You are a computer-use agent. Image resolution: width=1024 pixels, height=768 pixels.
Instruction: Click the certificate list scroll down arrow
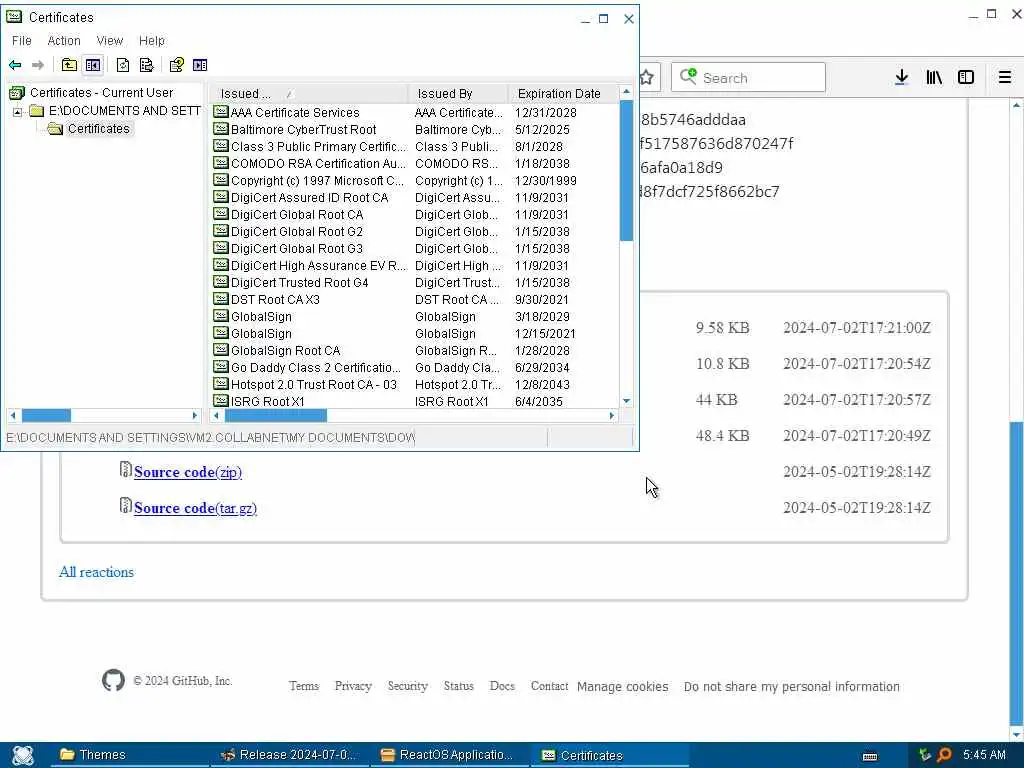(626, 400)
